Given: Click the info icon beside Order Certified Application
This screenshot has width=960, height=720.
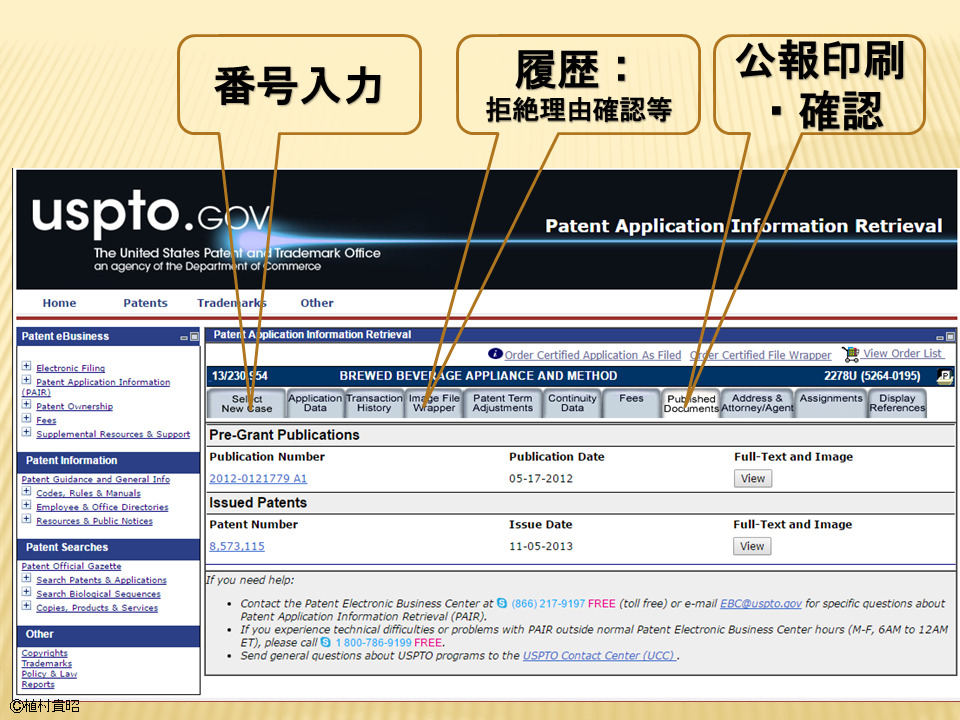Looking at the screenshot, I should click(x=495, y=354).
